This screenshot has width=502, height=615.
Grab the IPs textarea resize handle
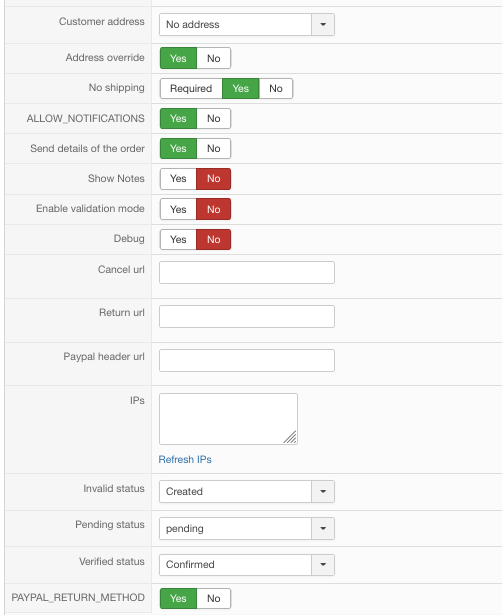[291, 437]
